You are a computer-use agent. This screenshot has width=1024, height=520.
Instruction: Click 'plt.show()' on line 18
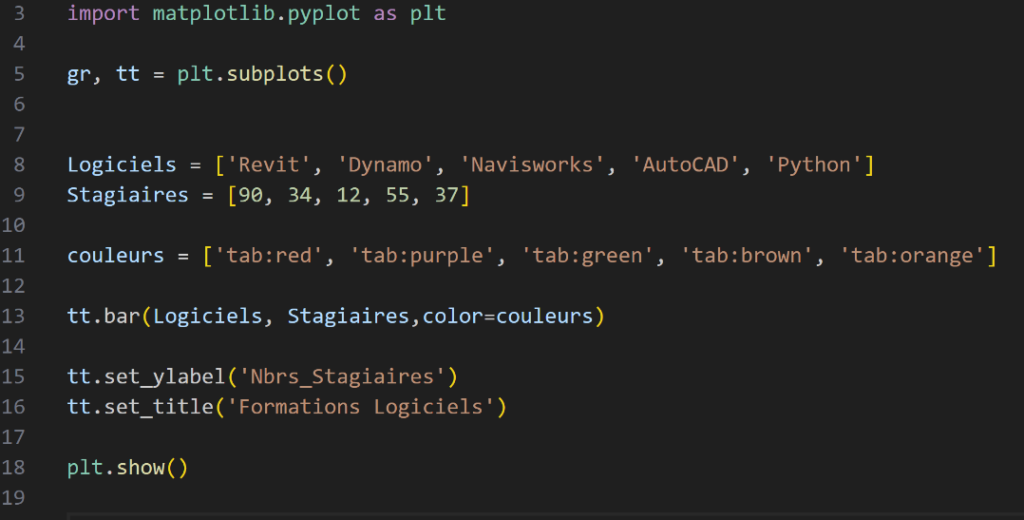pyautogui.click(x=127, y=467)
